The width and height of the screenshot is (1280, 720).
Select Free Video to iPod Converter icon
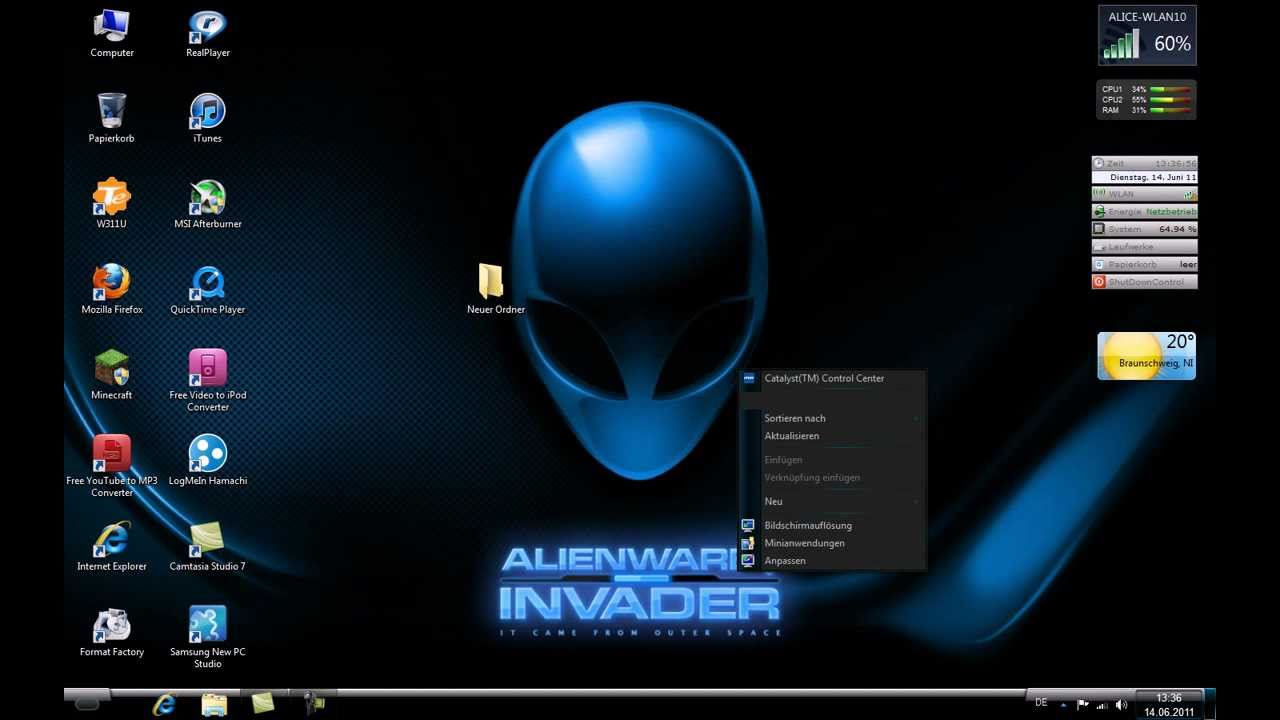tap(208, 380)
